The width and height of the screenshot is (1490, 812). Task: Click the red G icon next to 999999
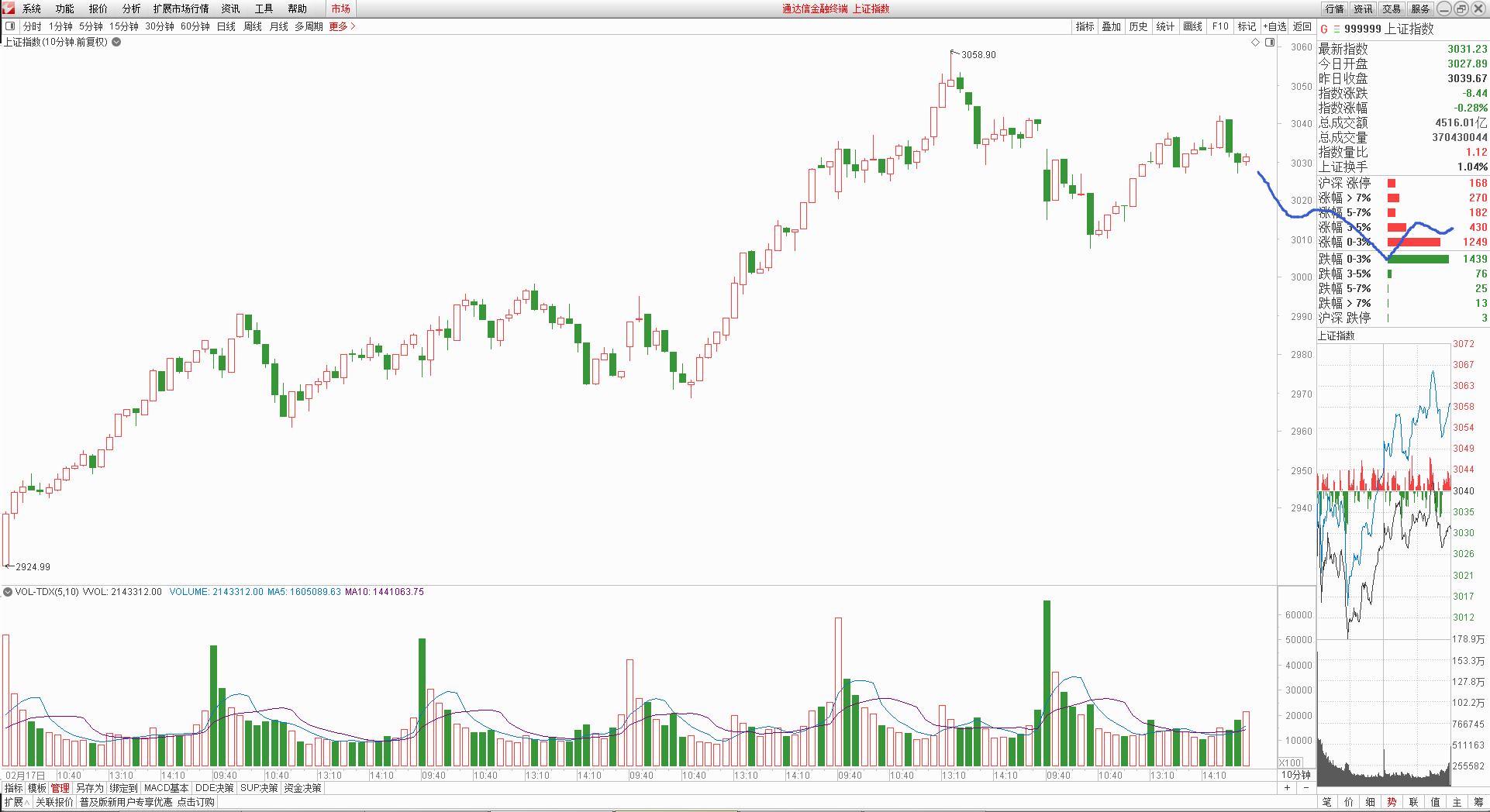pyautogui.click(x=1324, y=29)
